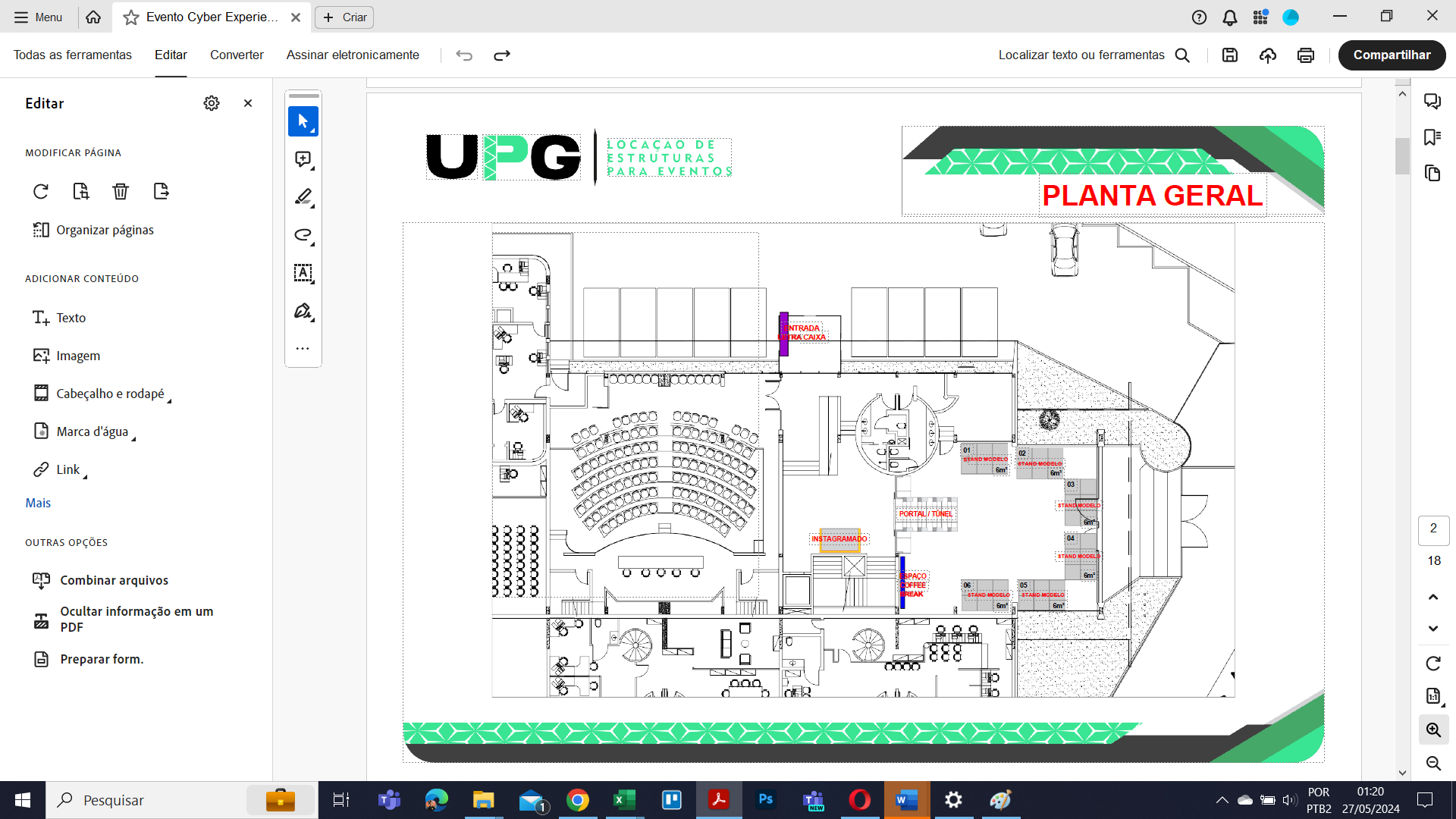
Task: Open Edit panel settings gear
Action: [212, 103]
